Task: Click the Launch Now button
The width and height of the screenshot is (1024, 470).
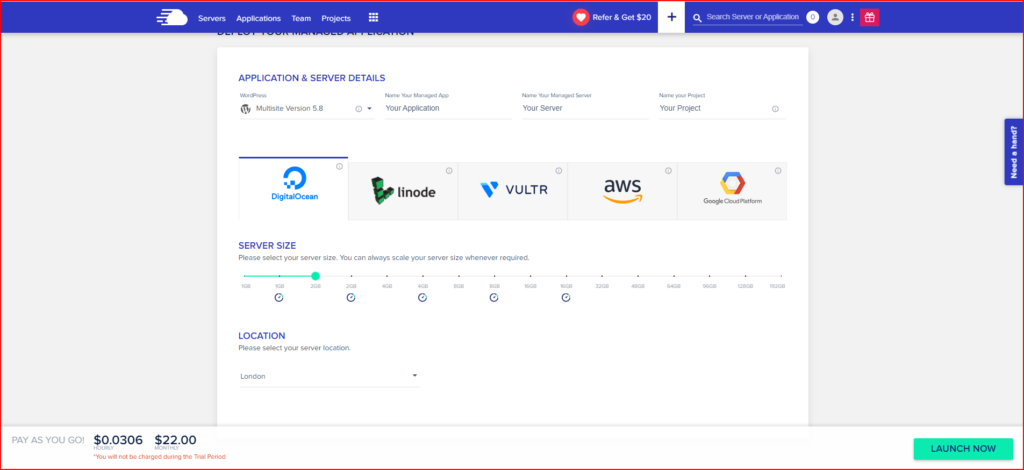Action: click(x=963, y=448)
